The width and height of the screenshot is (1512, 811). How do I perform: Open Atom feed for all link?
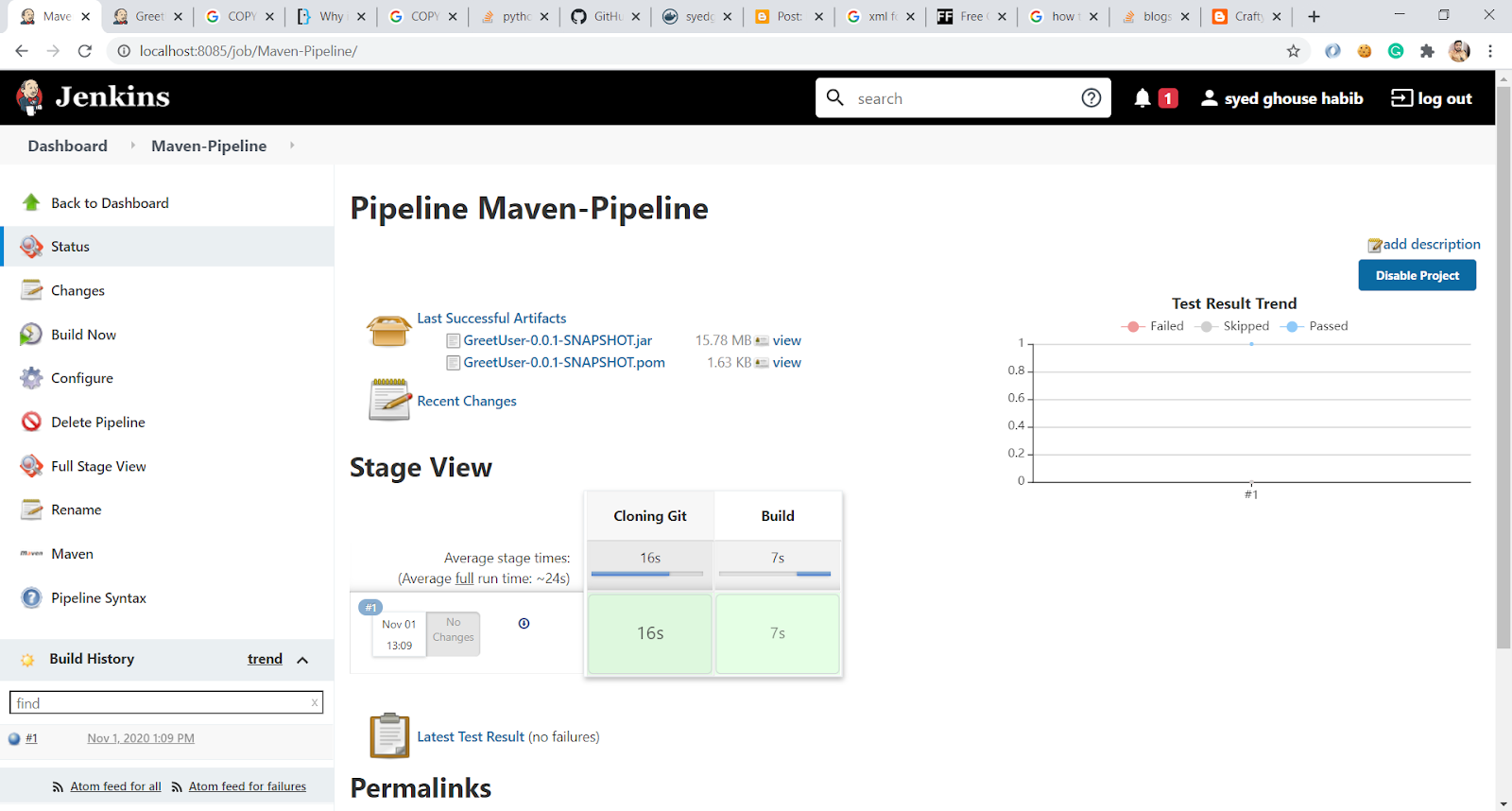click(115, 786)
